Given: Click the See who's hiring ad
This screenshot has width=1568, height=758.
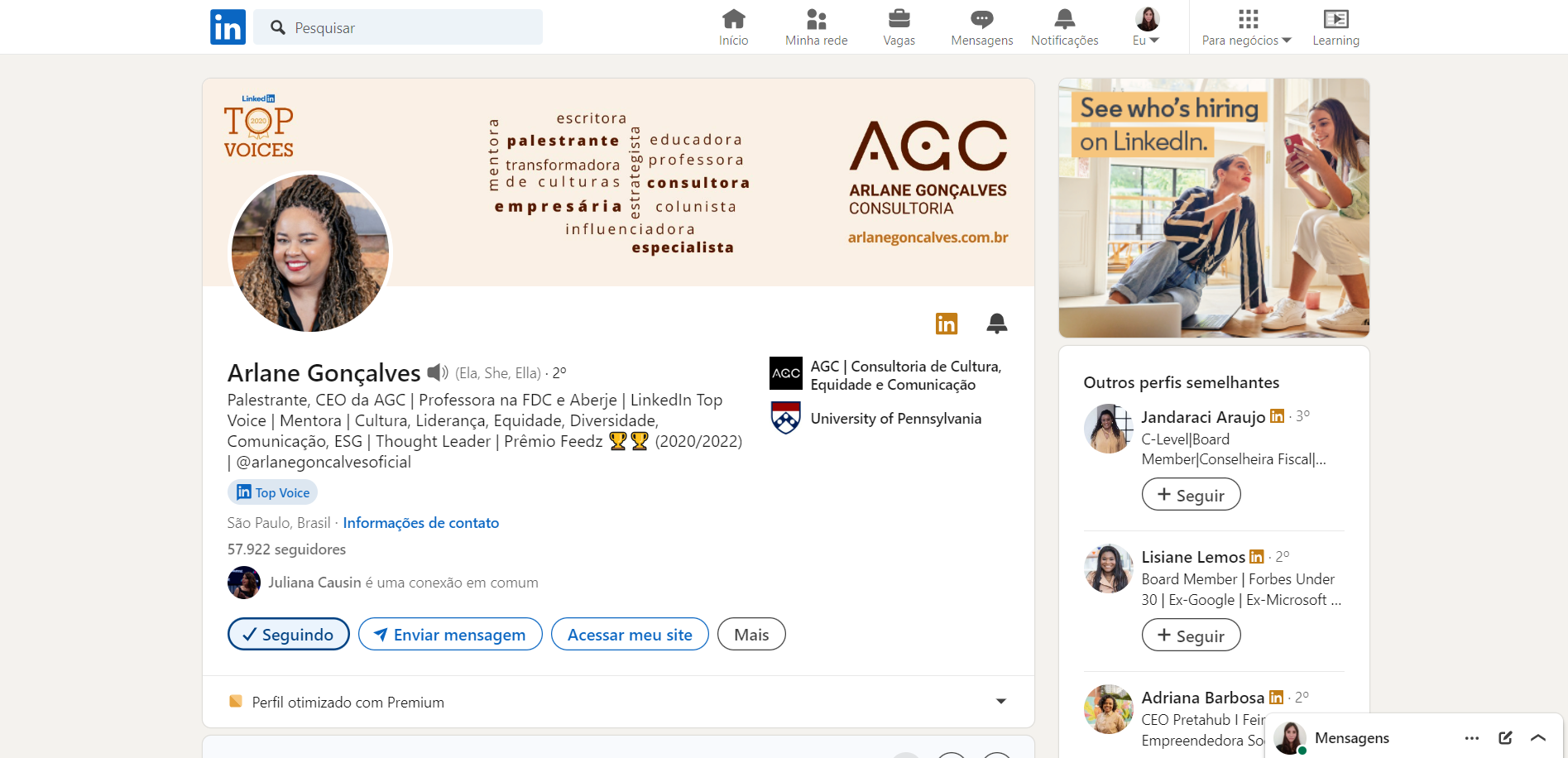Looking at the screenshot, I should [x=1214, y=208].
